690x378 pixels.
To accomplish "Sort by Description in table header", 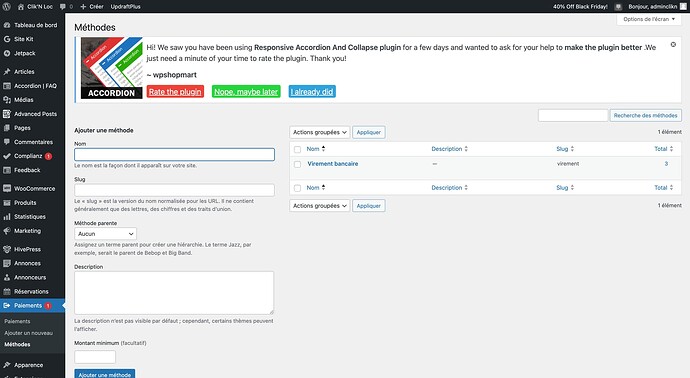I will click(450, 149).
